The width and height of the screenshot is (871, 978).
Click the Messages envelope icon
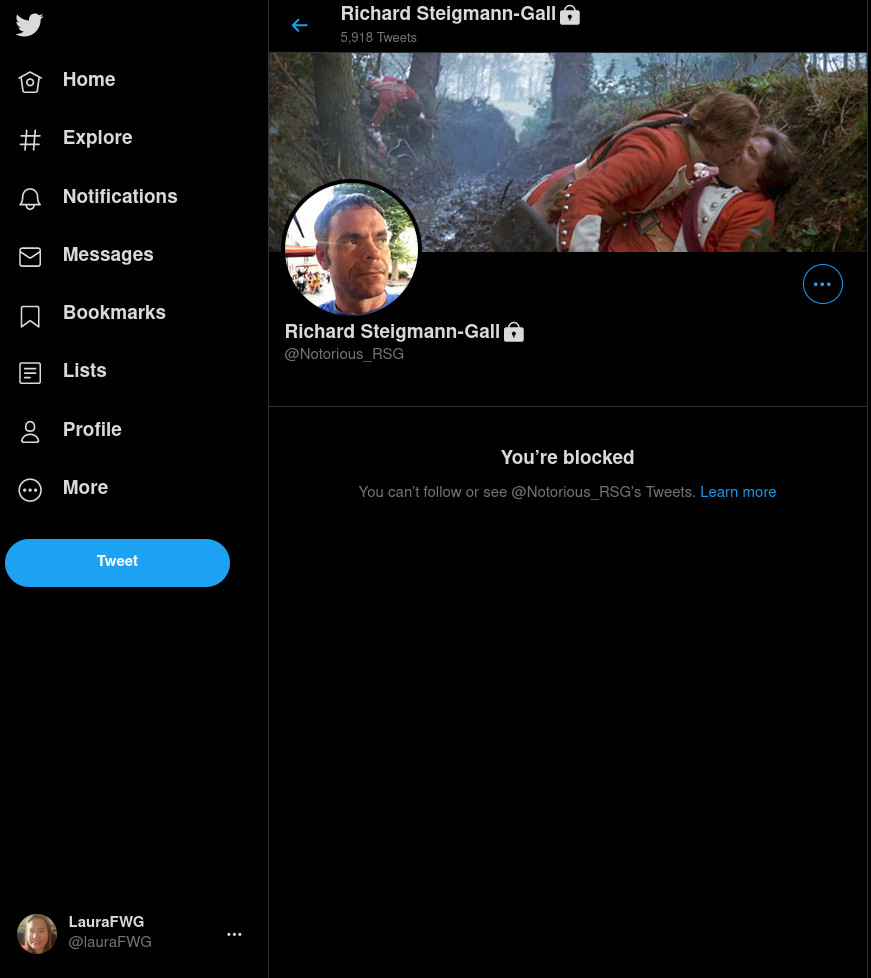point(30,256)
